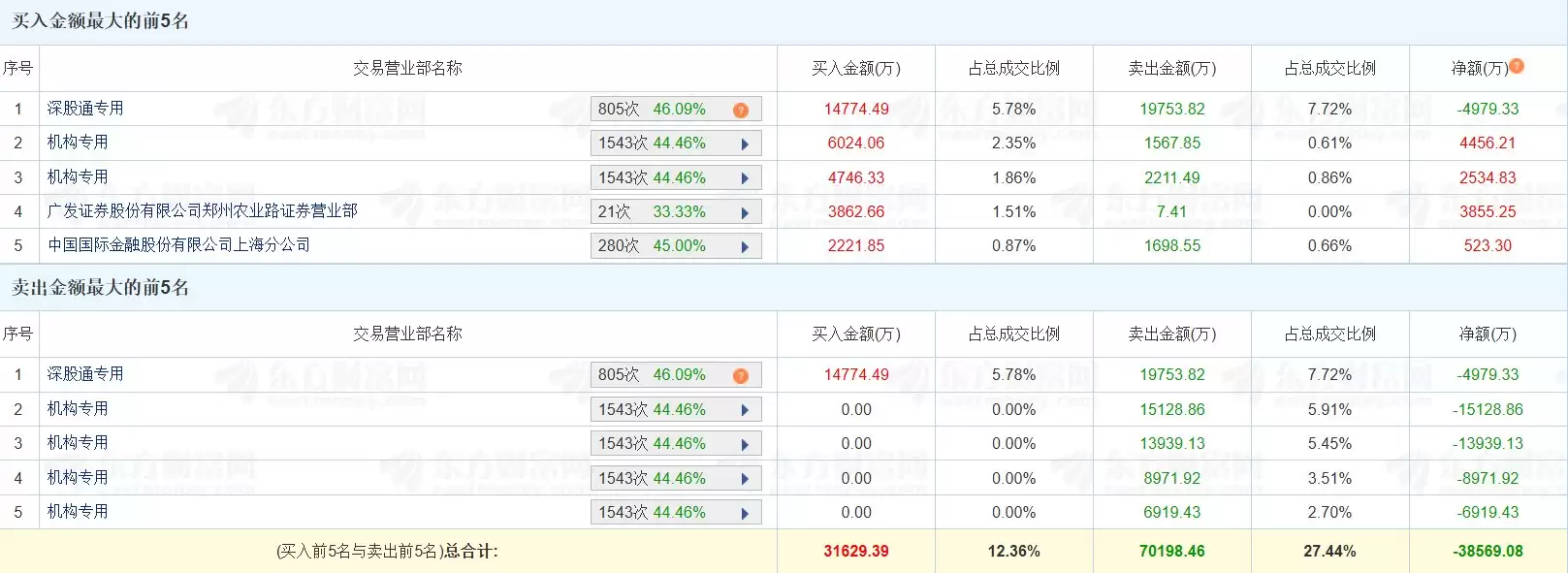Click orange question icon in buy-table 深股通专用 row

tap(741, 110)
